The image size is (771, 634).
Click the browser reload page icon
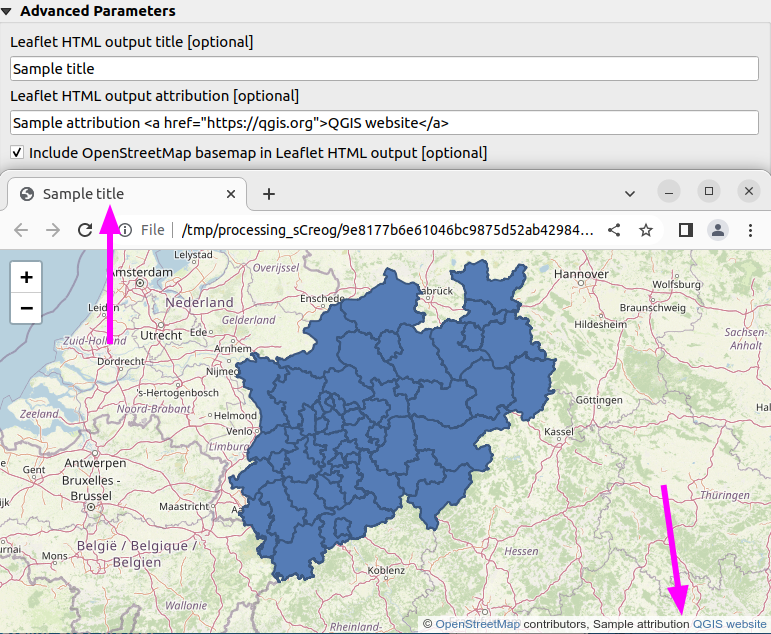(85, 230)
